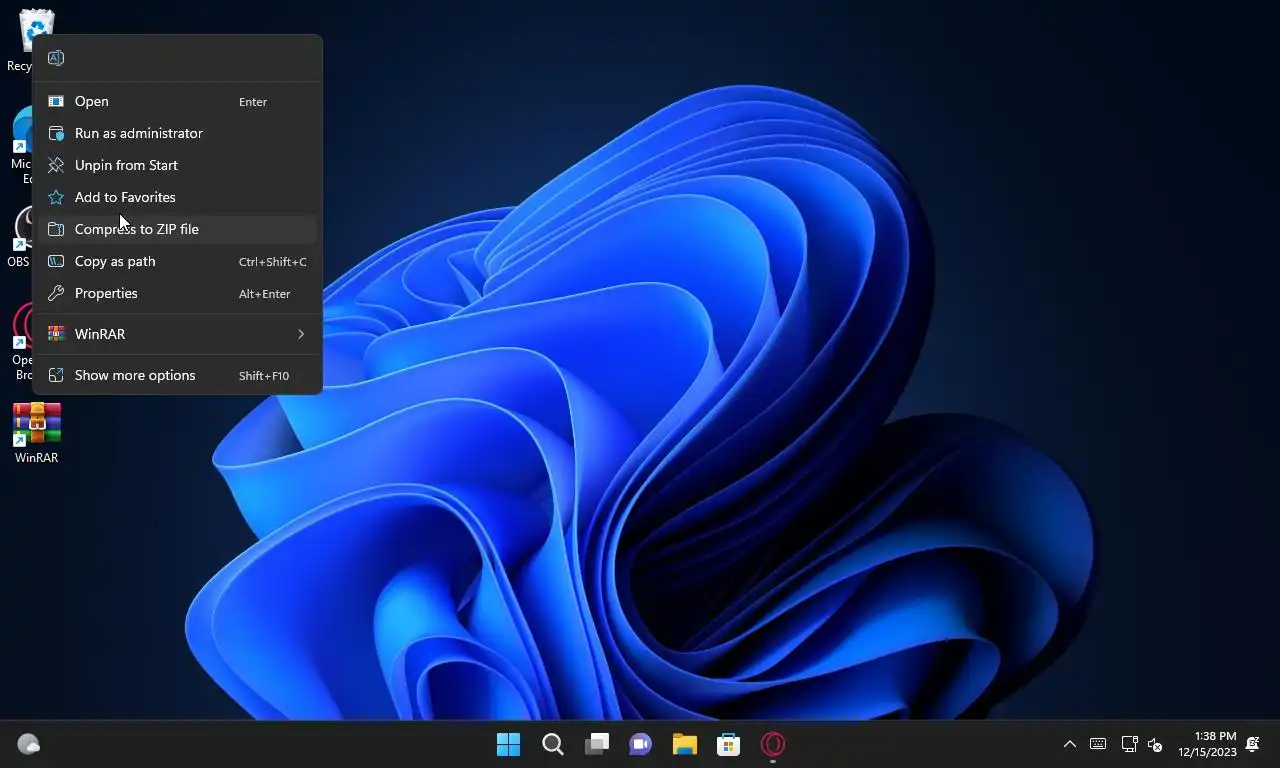Click the muted volume tray icon
This screenshot has height=768, width=1280.
1155,744
